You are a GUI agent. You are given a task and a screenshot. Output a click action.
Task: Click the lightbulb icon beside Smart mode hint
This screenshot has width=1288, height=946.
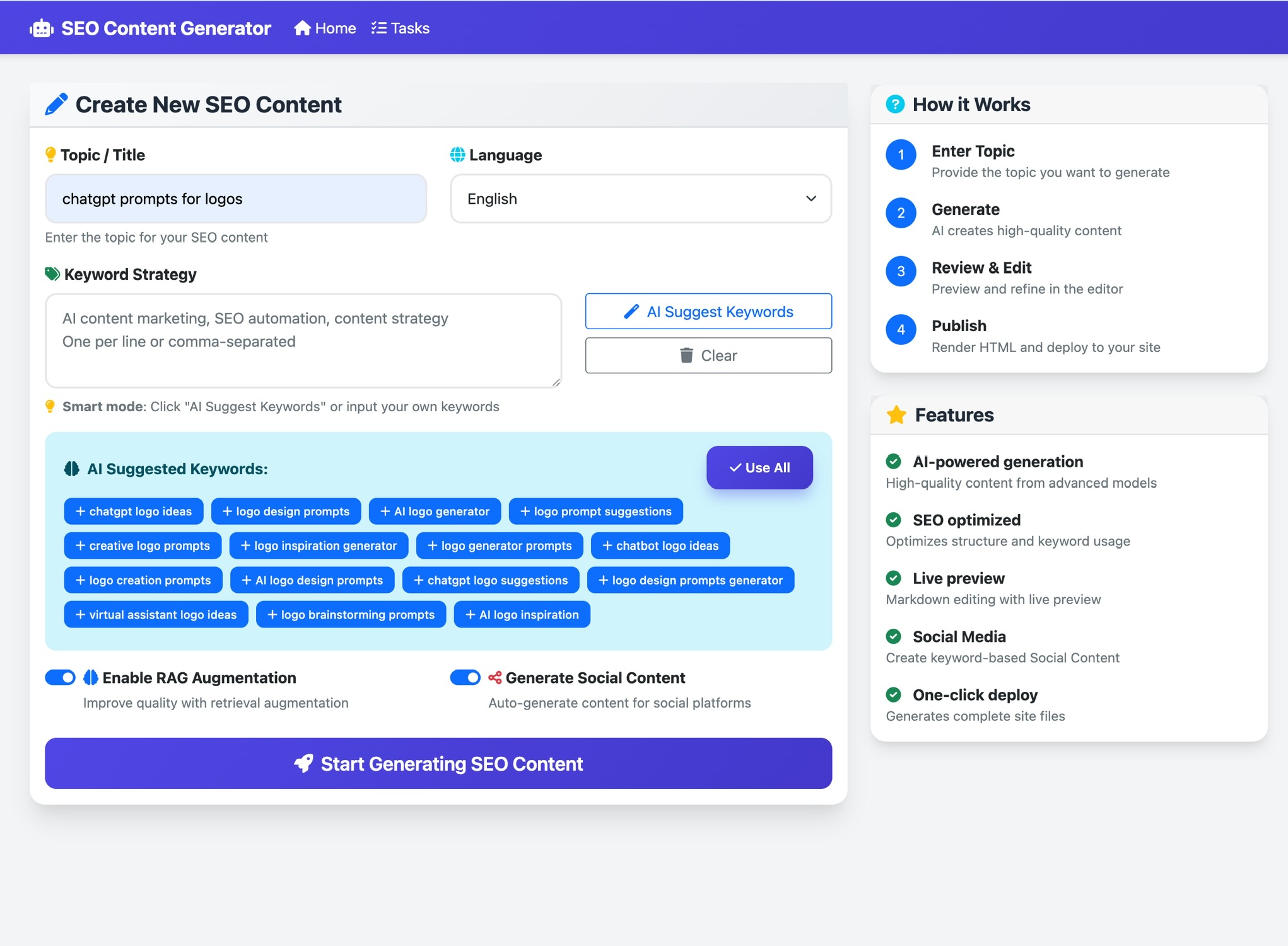(x=50, y=406)
